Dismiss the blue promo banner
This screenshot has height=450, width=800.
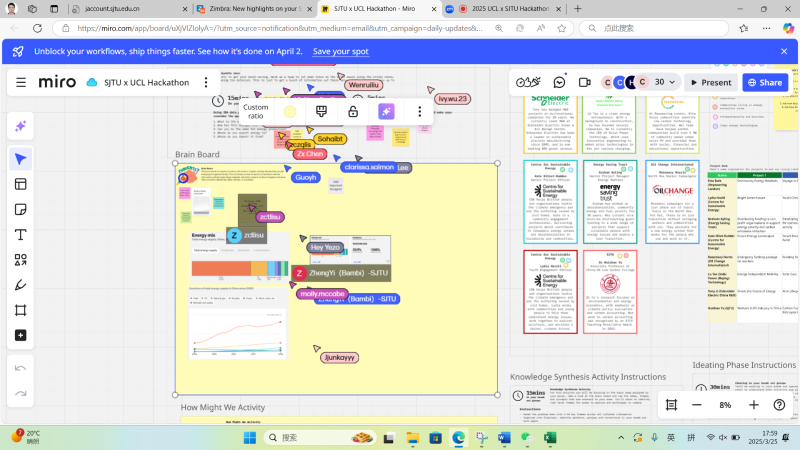click(784, 52)
